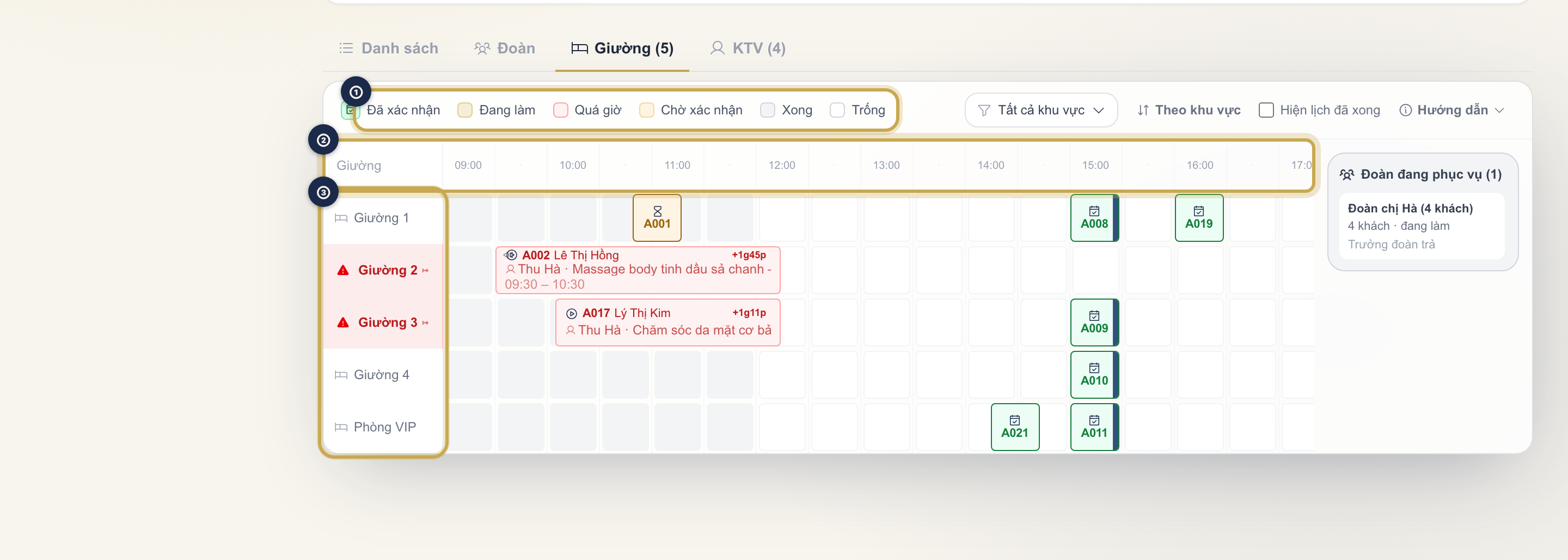Image resolution: width=1568 pixels, height=560 pixels.
Task: Select the Giường 4 row label
Action: click(382, 375)
